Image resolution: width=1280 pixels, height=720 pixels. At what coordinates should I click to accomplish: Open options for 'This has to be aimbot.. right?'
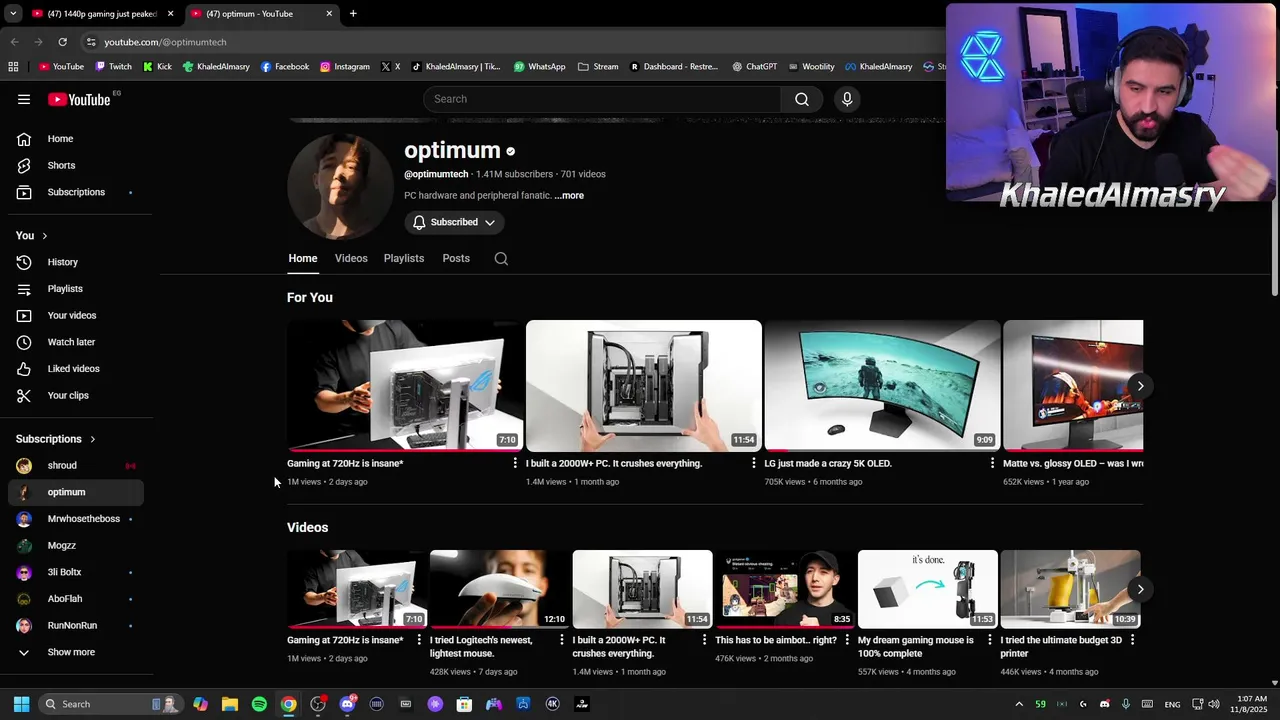tap(847, 640)
